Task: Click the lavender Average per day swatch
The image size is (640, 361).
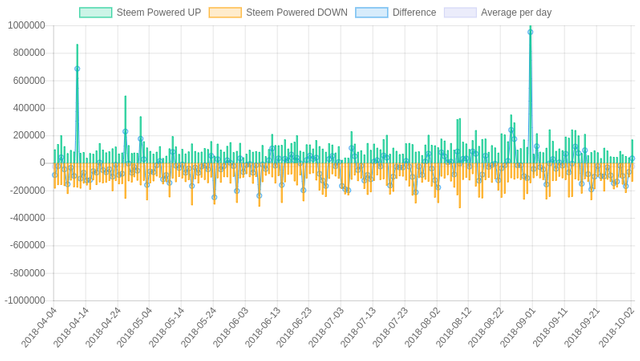Action: point(460,13)
